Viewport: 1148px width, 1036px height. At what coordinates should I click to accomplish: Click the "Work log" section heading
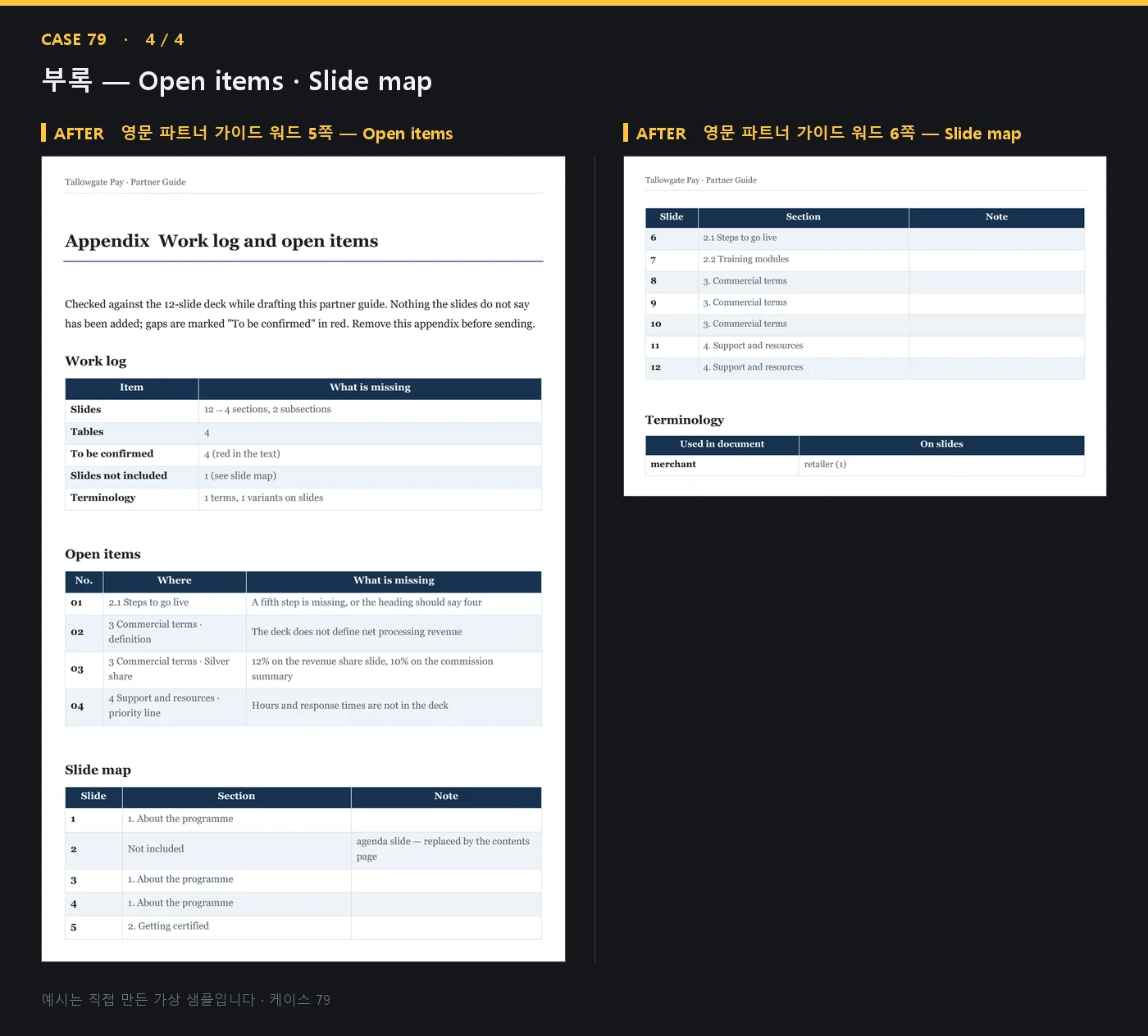coord(96,361)
